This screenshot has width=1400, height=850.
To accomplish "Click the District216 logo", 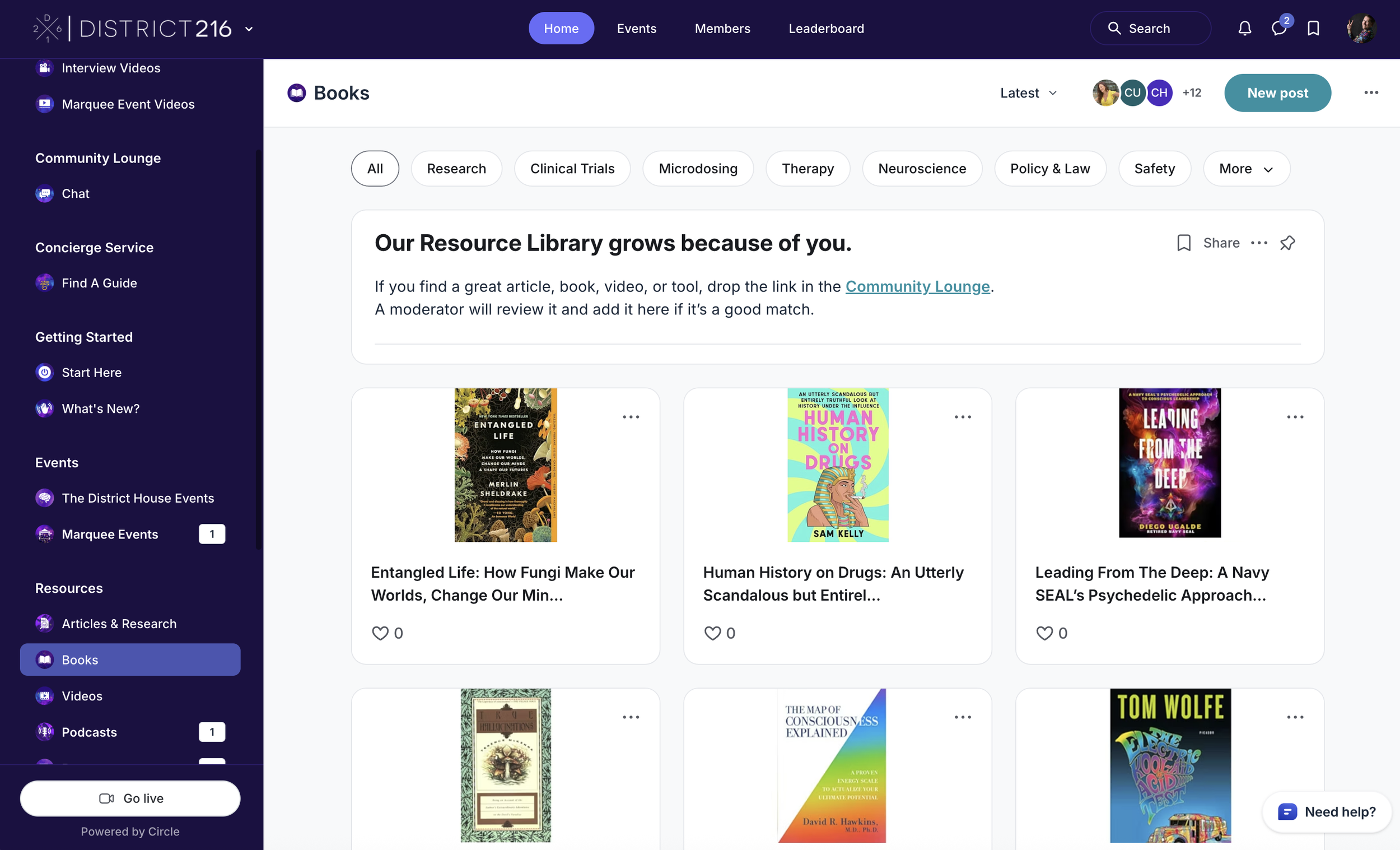I will click(132, 29).
